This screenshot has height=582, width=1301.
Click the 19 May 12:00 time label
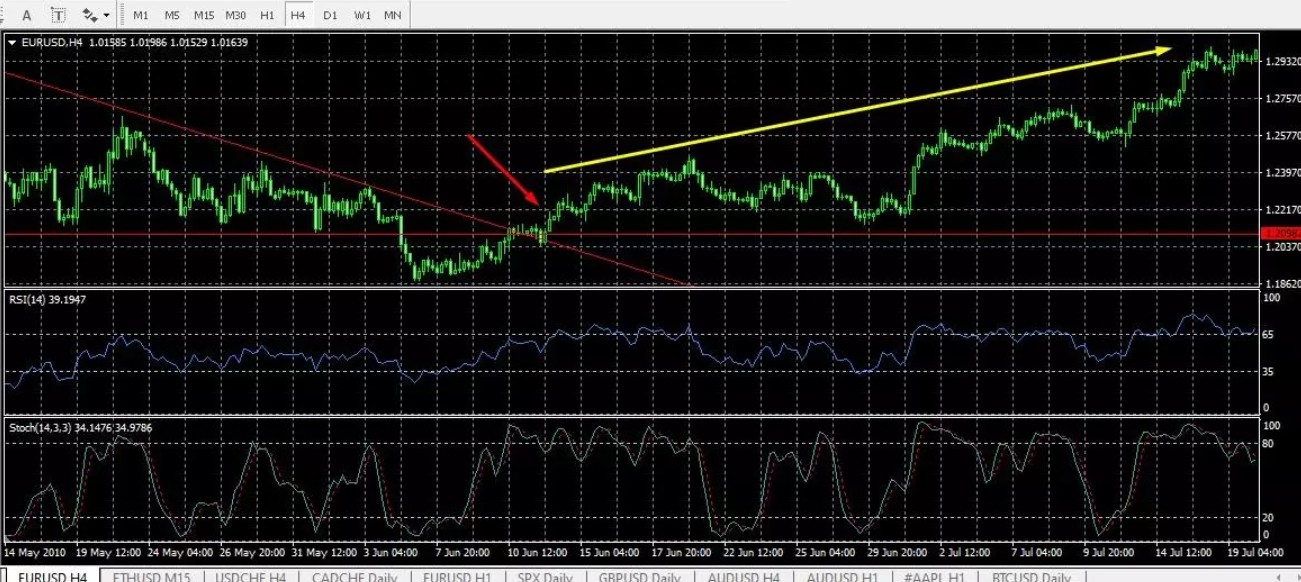[x=110, y=552]
